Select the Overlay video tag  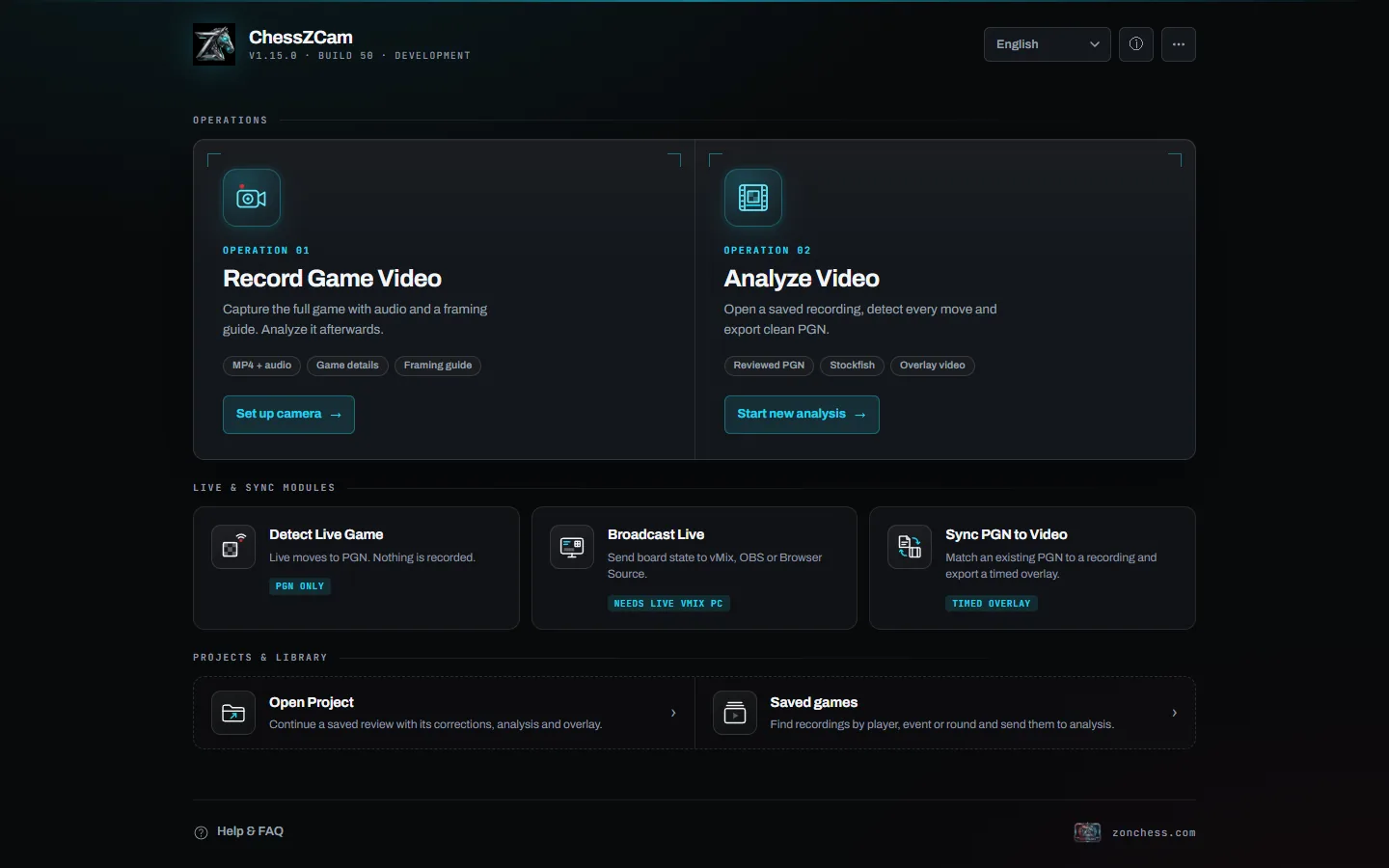pyautogui.click(x=932, y=366)
